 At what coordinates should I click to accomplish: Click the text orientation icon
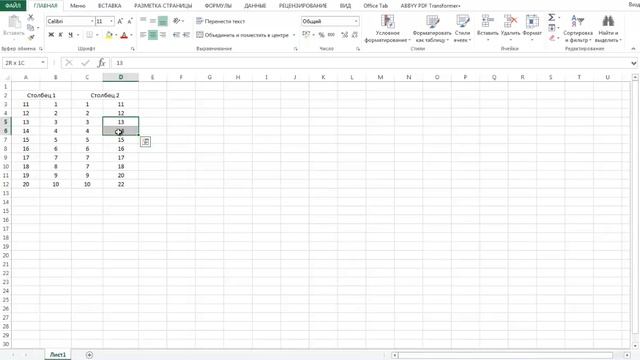[x=176, y=20]
